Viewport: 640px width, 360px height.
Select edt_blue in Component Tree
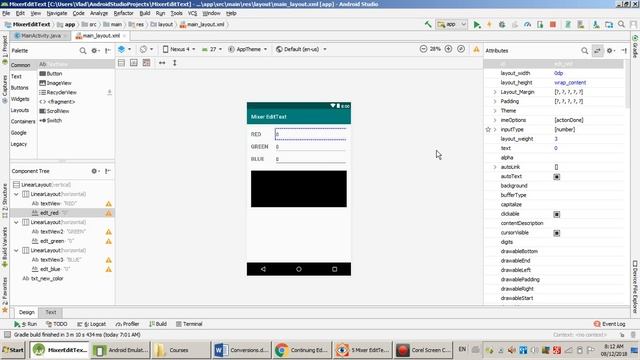(50, 269)
